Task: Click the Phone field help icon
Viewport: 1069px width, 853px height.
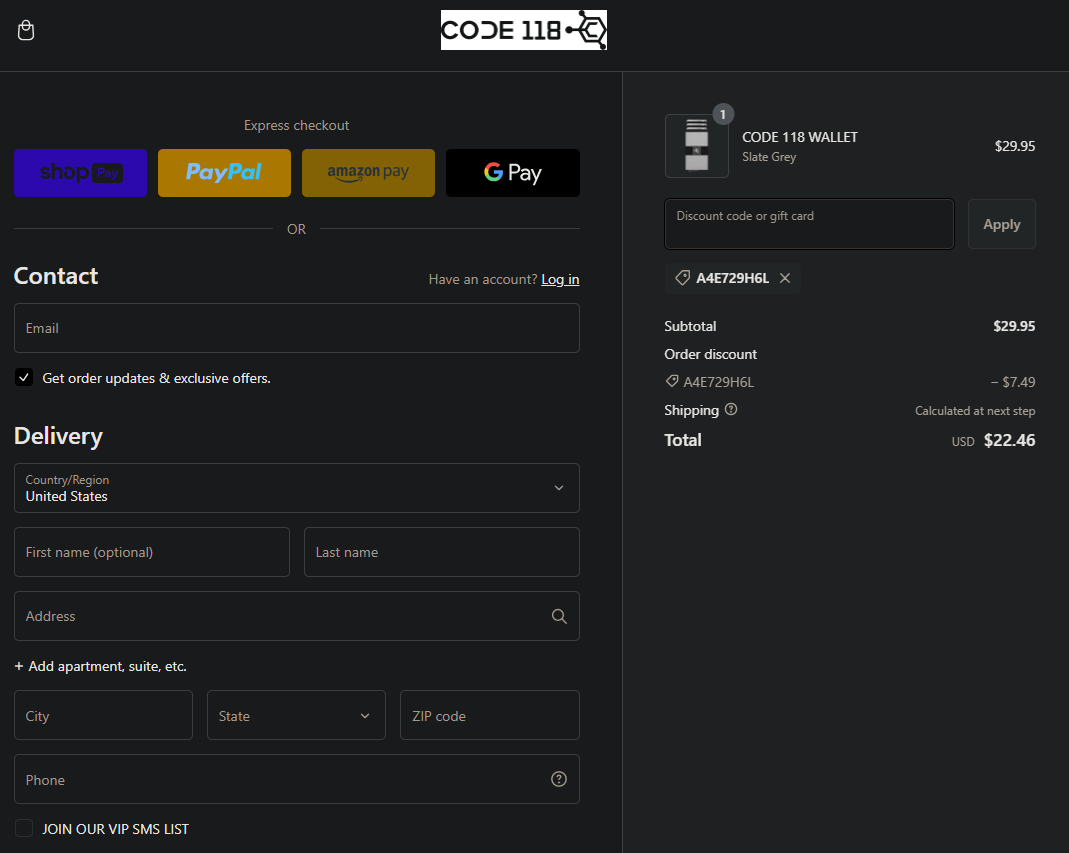Action: click(559, 779)
